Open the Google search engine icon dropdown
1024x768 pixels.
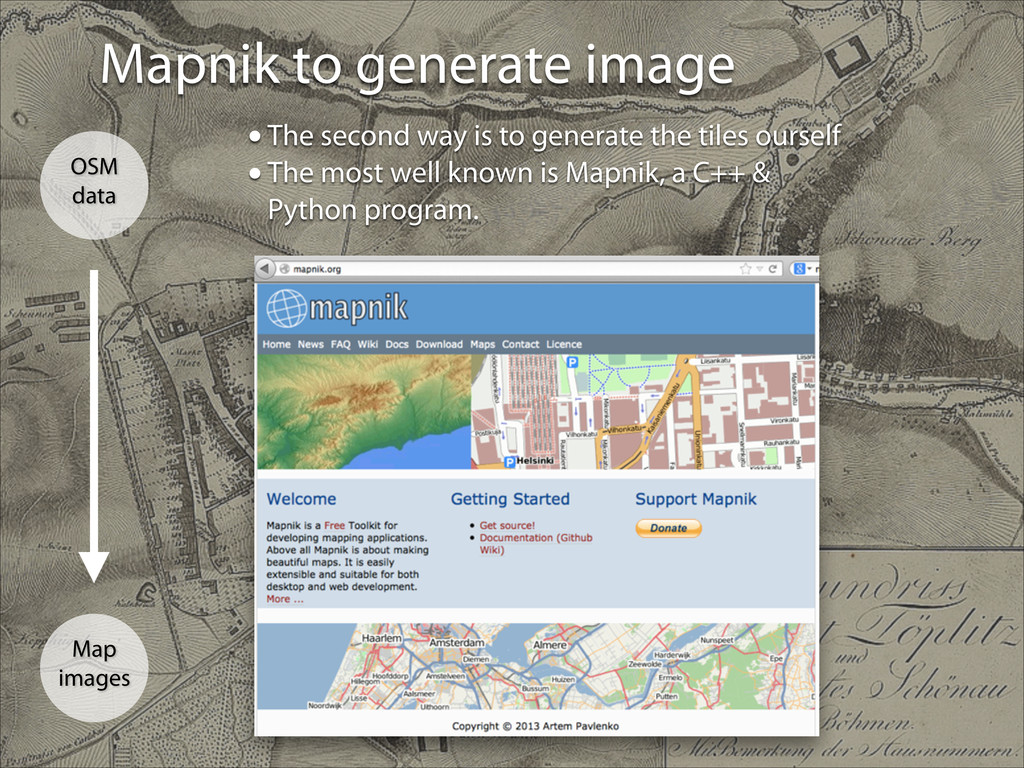[x=802, y=269]
